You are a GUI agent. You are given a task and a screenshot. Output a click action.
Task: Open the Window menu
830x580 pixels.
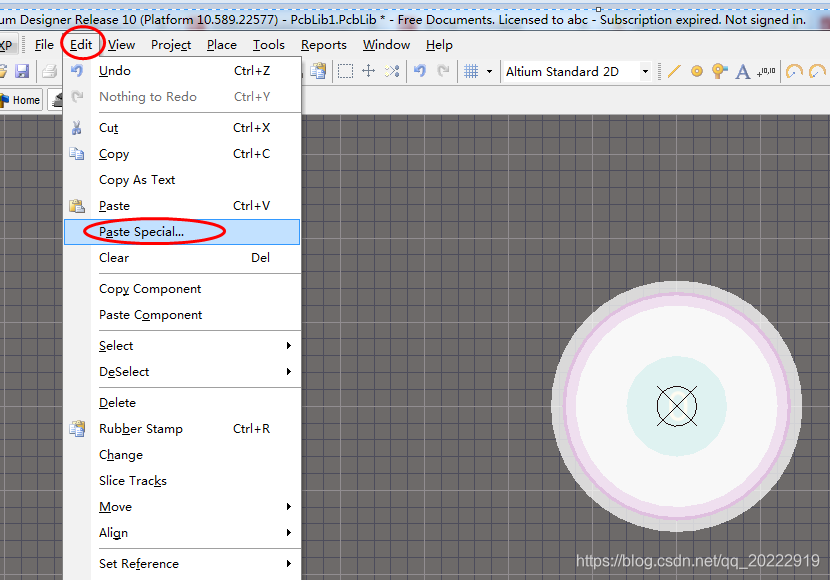386,45
